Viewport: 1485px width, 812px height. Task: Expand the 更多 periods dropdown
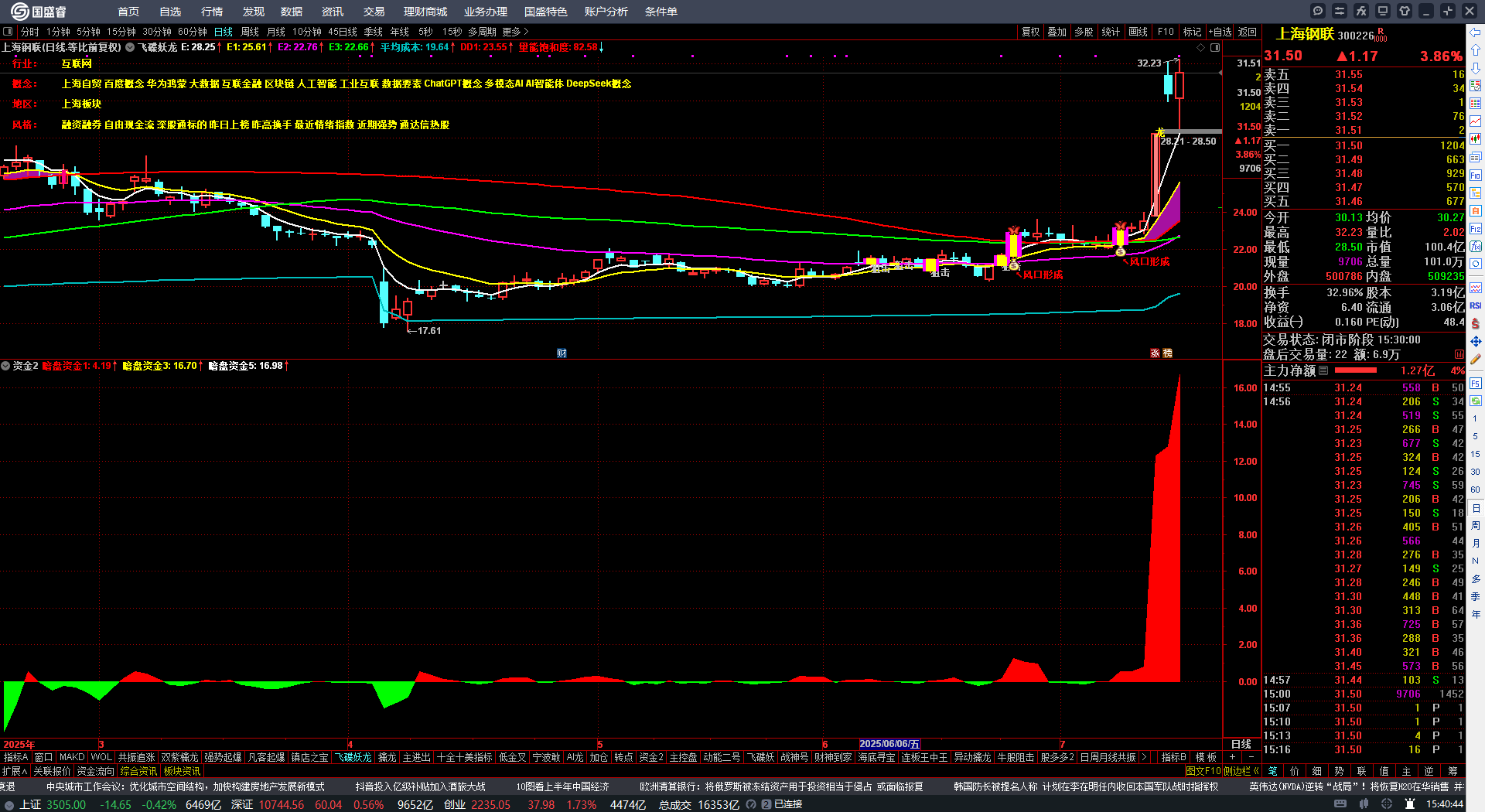click(x=515, y=32)
